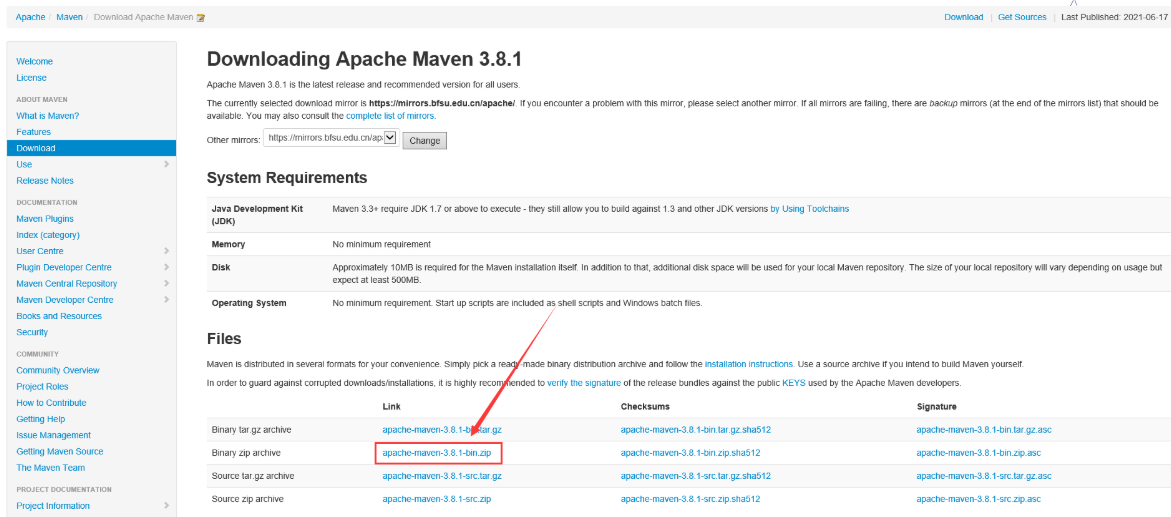Download apache-maven-3.8.1-bin.zip
Screen dimensions: 1171x517
[x=438, y=453]
